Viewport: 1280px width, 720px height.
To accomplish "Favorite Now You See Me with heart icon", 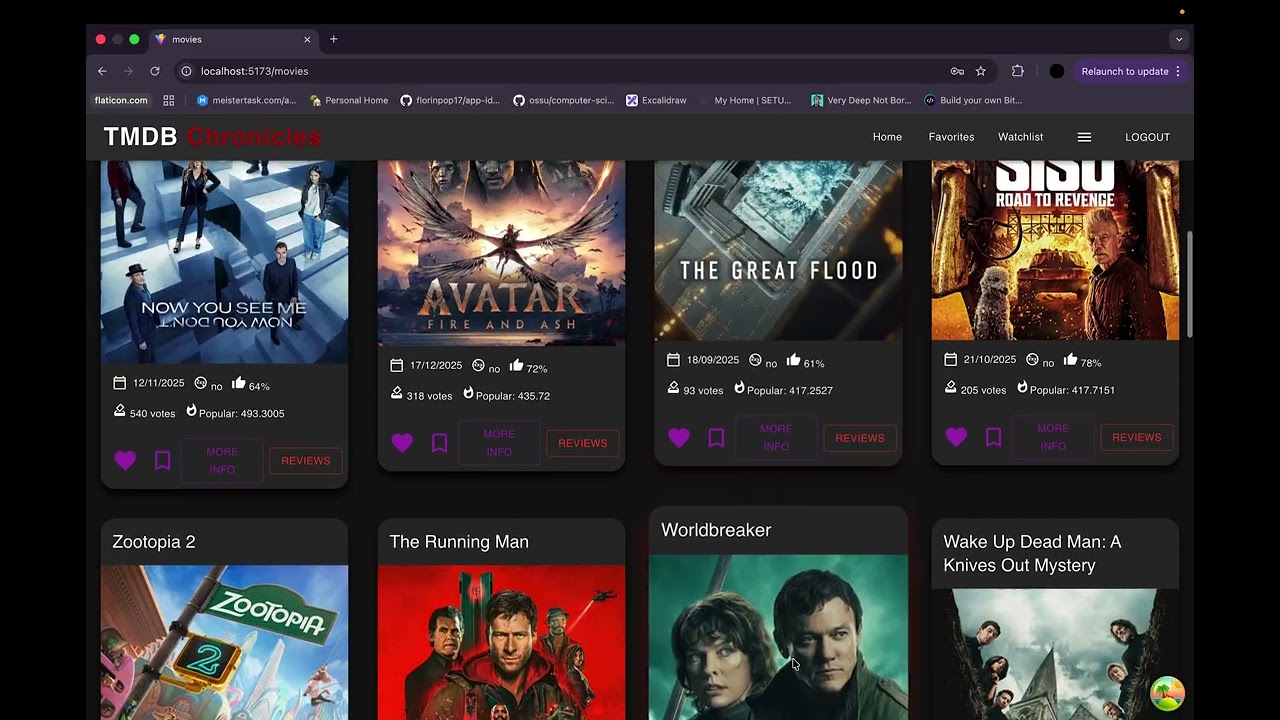I will point(125,460).
